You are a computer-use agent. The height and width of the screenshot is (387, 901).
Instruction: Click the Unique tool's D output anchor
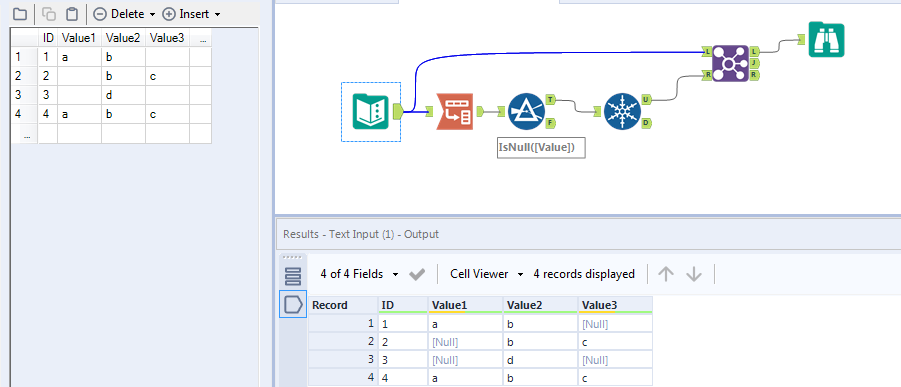[x=646, y=122]
